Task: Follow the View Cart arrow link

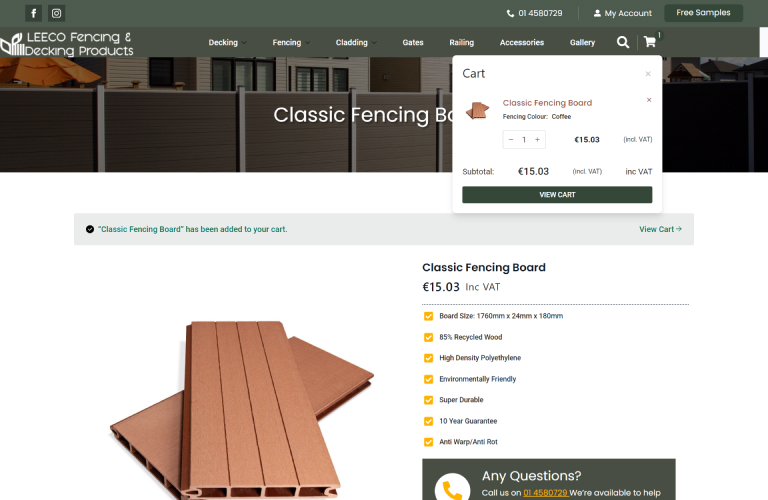Action: tap(660, 229)
